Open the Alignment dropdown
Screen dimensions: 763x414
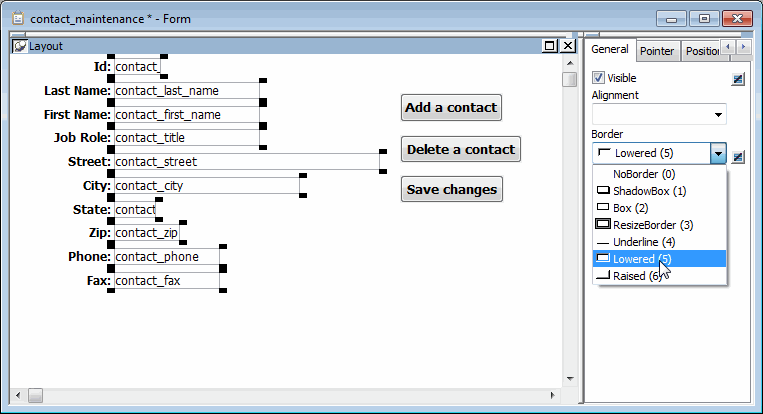point(659,114)
